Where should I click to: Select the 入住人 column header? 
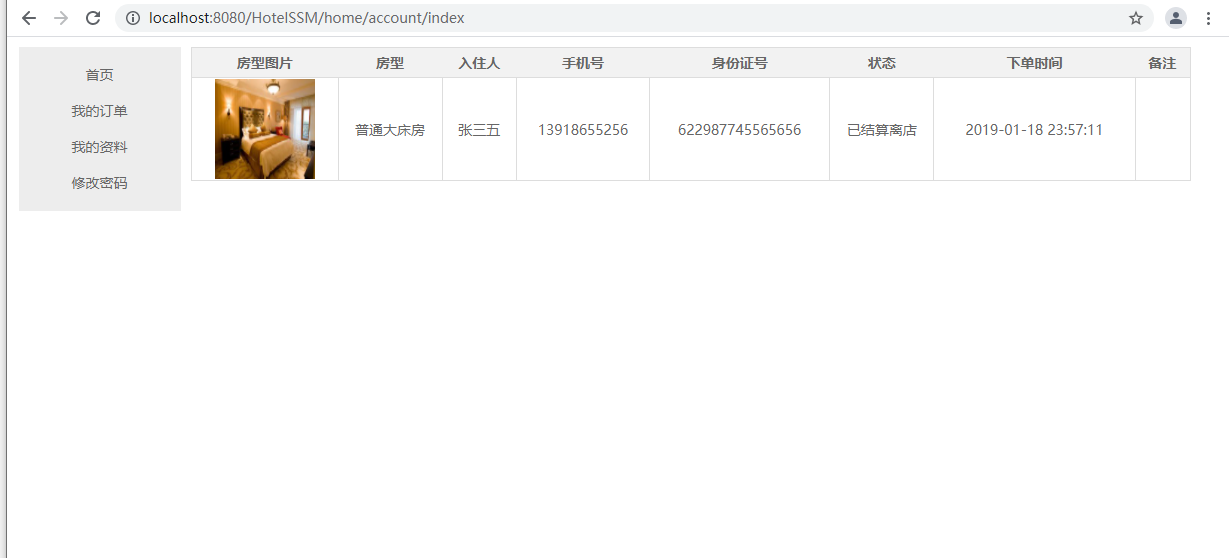coord(479,63)
